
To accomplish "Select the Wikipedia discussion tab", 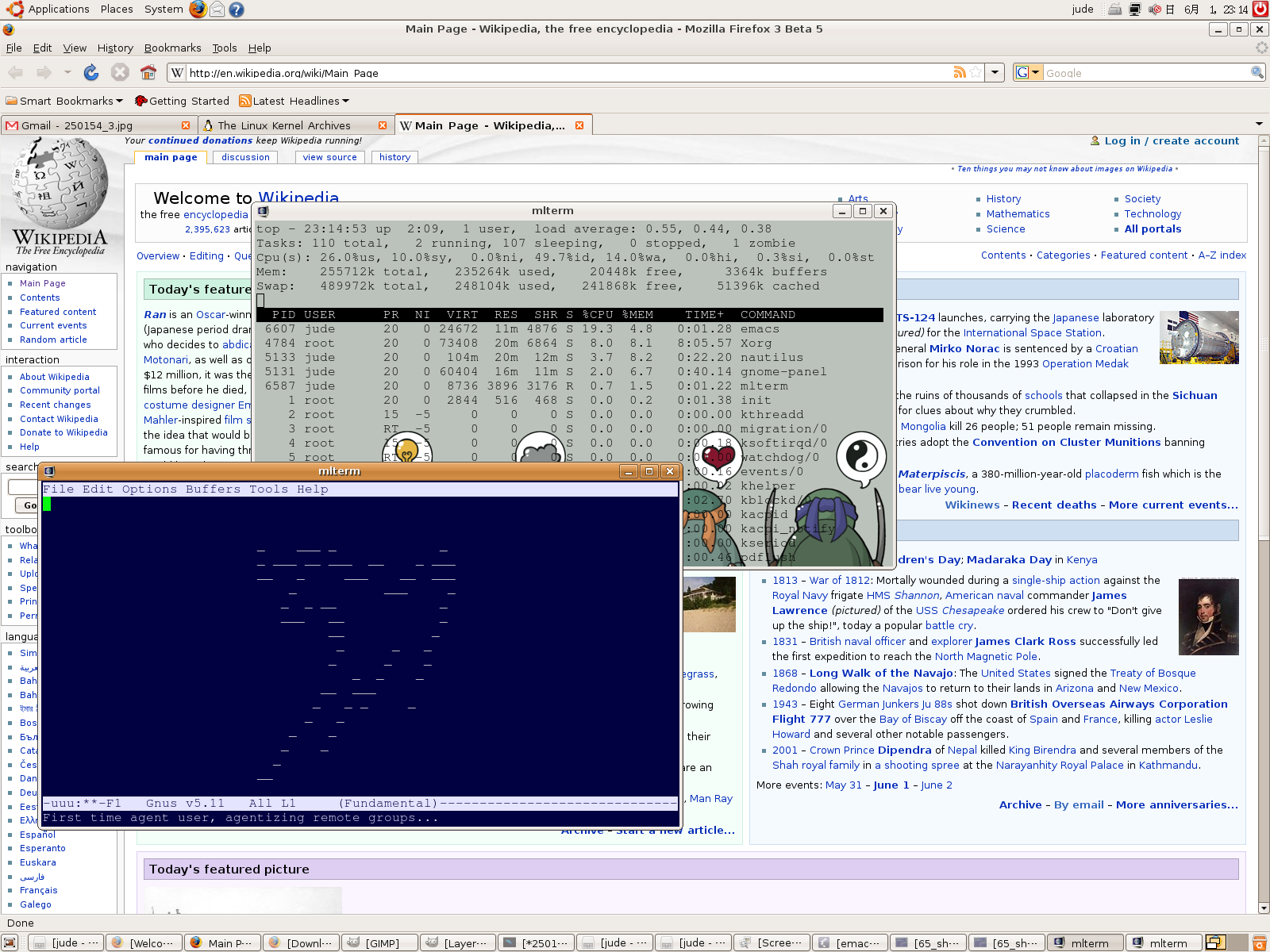I will pos(246,157).
